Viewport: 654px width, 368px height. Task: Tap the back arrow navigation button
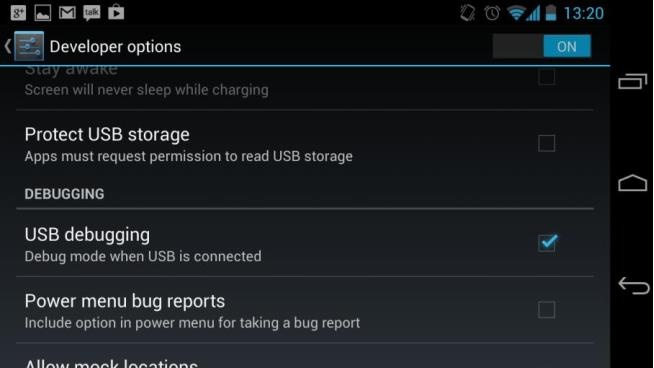(634, 286)
